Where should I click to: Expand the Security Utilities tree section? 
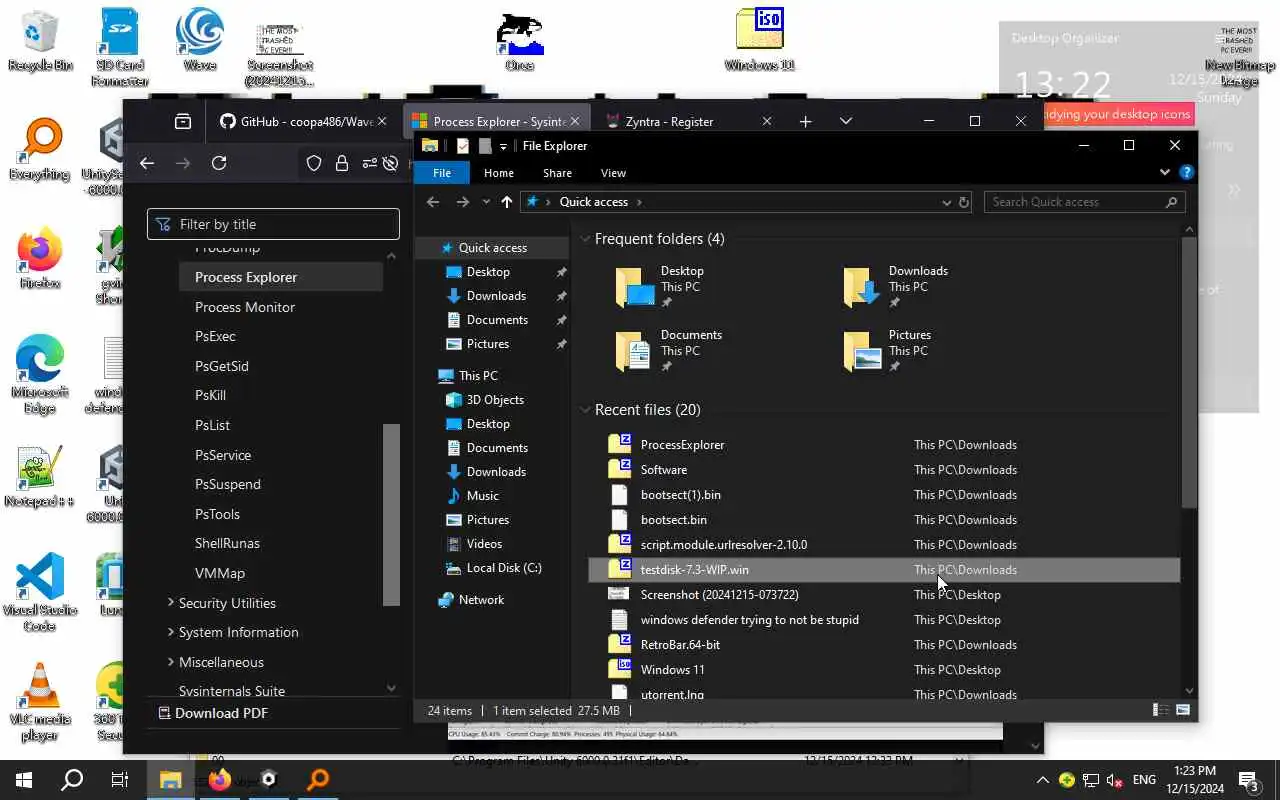tap(171, 603)
